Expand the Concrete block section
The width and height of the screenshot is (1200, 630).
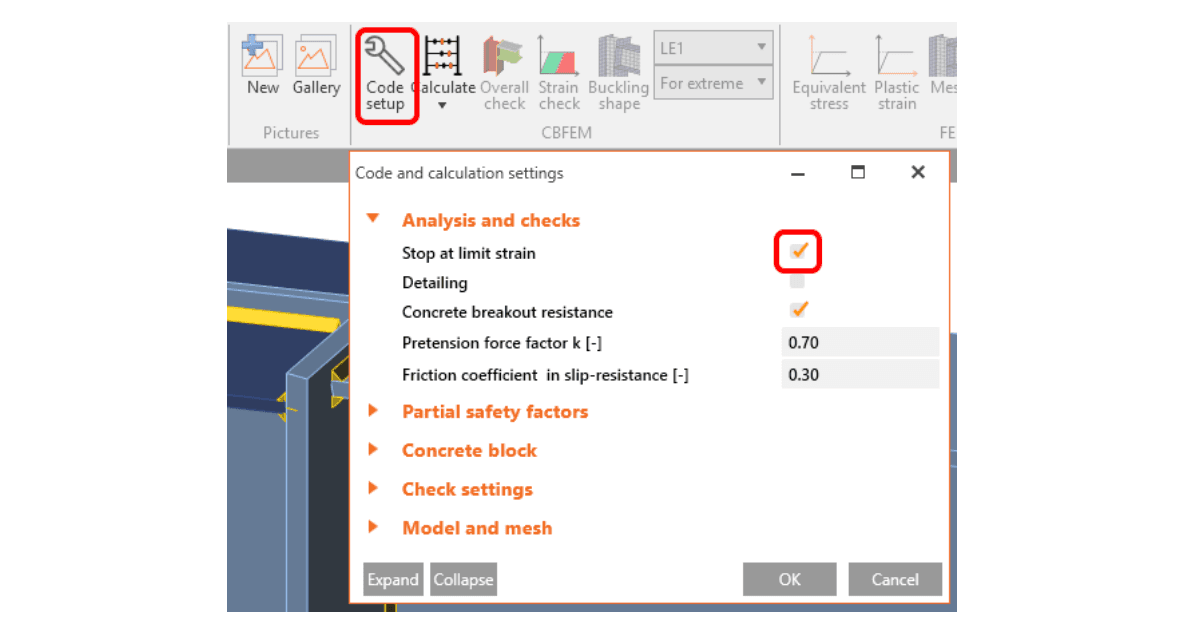coord(469,450)
